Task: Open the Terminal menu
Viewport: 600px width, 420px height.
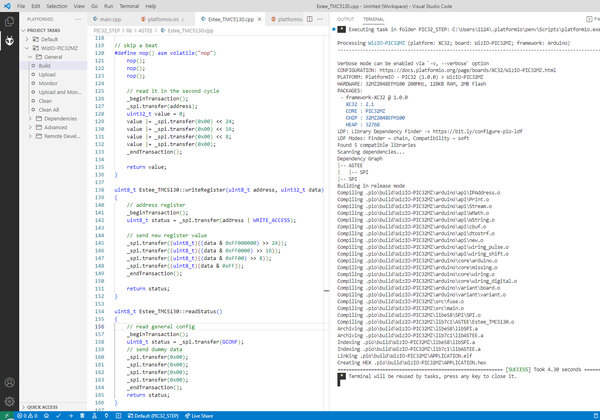Action: 129,6
